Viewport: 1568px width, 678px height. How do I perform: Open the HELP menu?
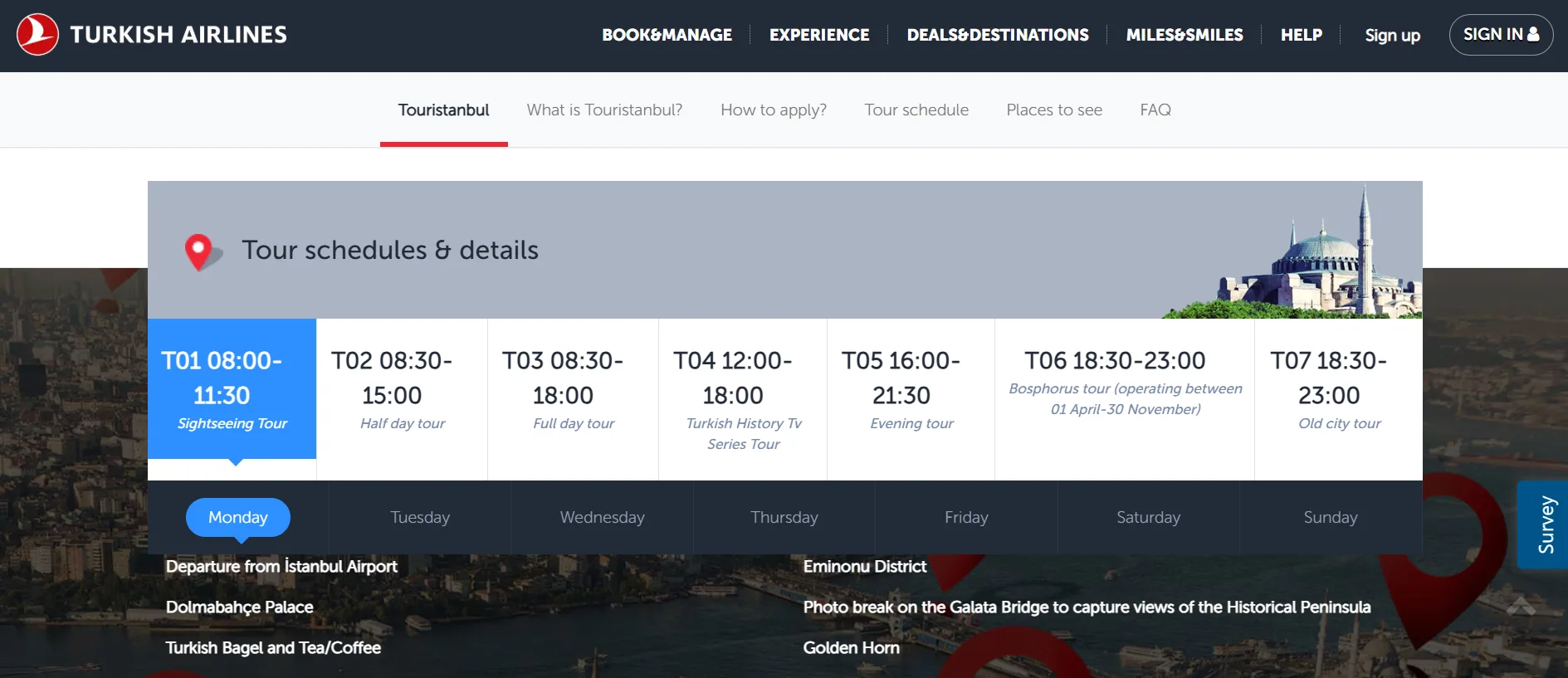1301,35
